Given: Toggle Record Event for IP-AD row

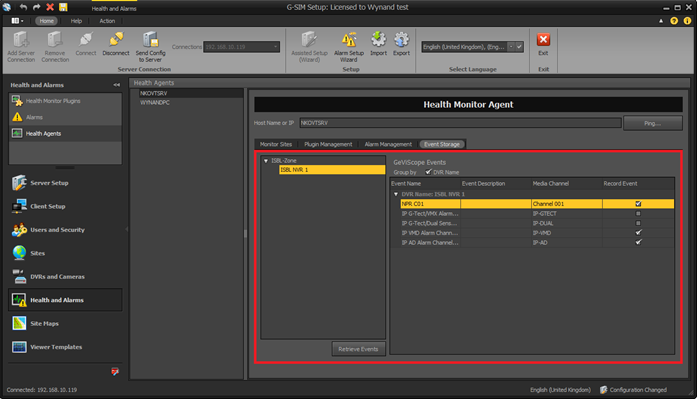Looking at the screenshot, I should pos(638,243).
